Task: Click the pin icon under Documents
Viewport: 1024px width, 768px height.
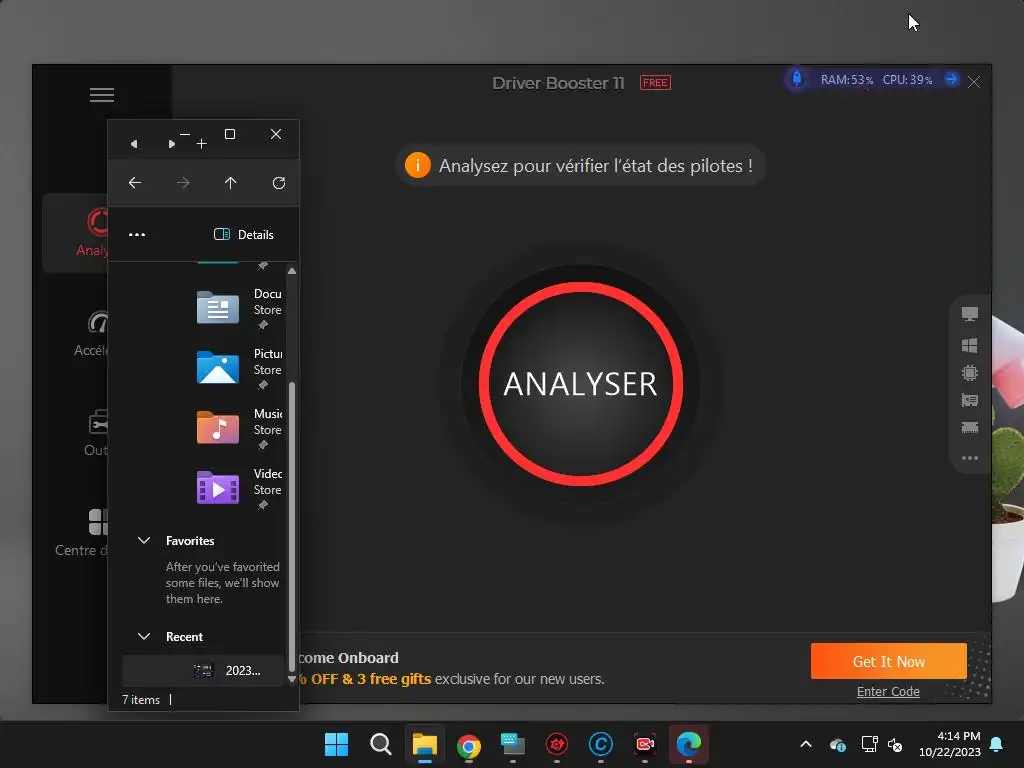Action: click(x=263, y=325)
